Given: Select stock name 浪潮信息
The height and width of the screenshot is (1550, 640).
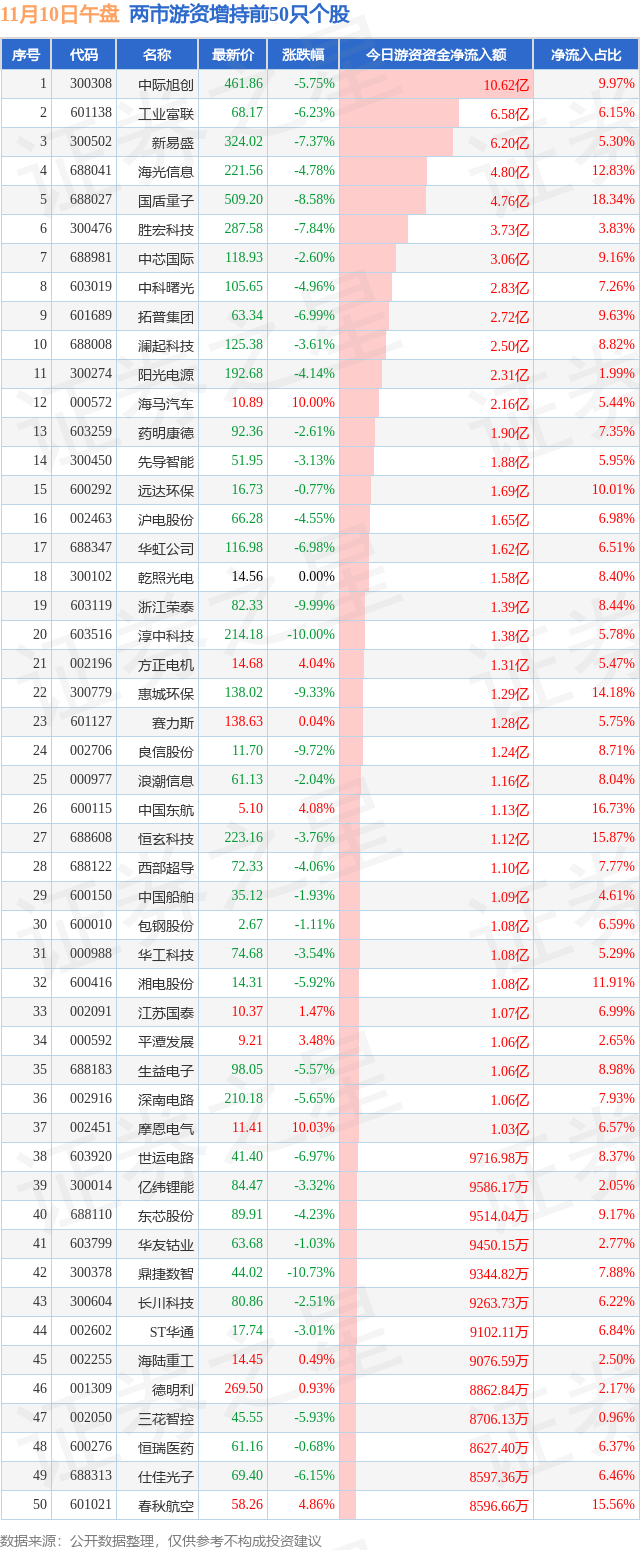Looking at the screenshot, I should pos(167,781).
